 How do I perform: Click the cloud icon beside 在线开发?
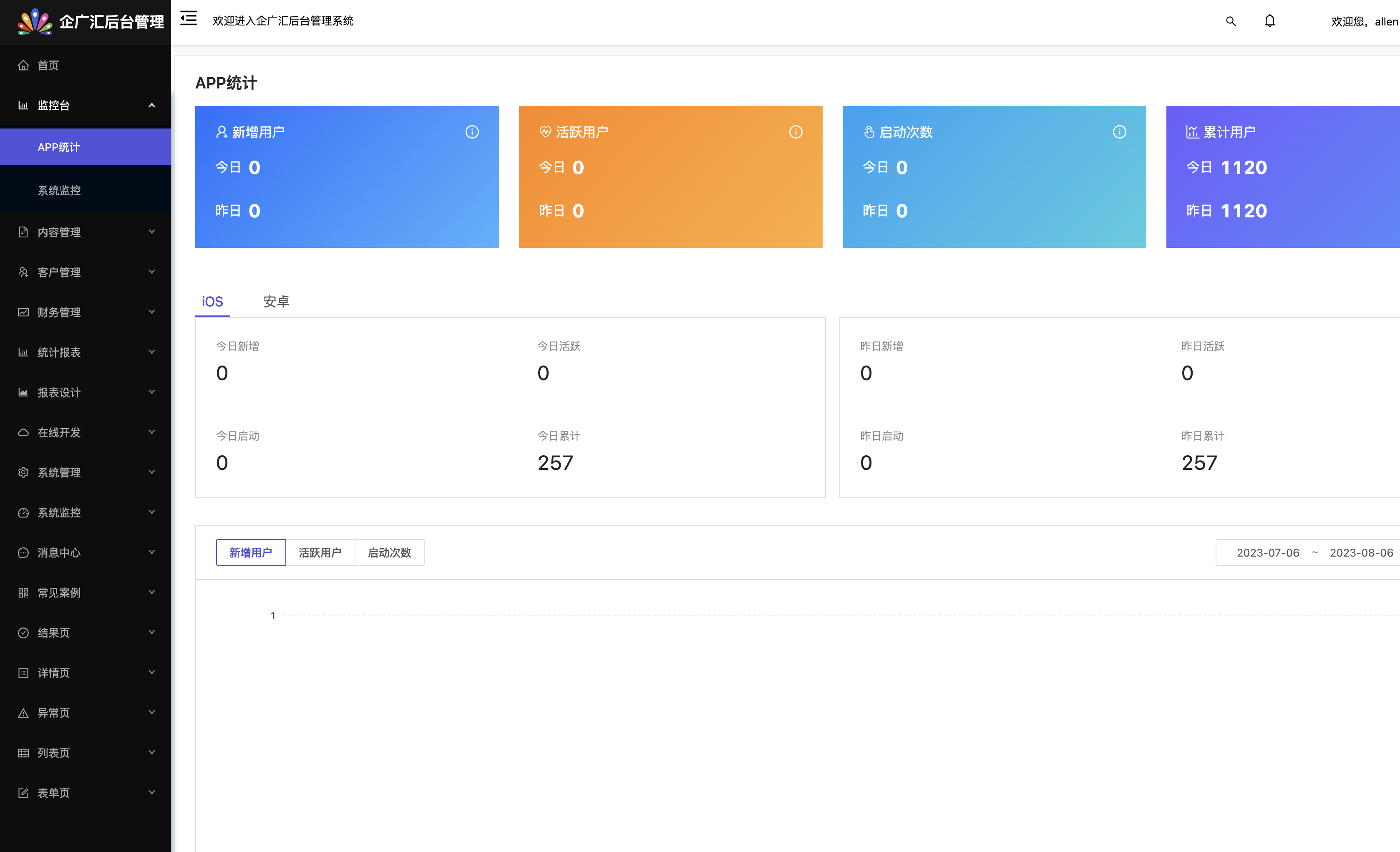(x=23, y=433)
